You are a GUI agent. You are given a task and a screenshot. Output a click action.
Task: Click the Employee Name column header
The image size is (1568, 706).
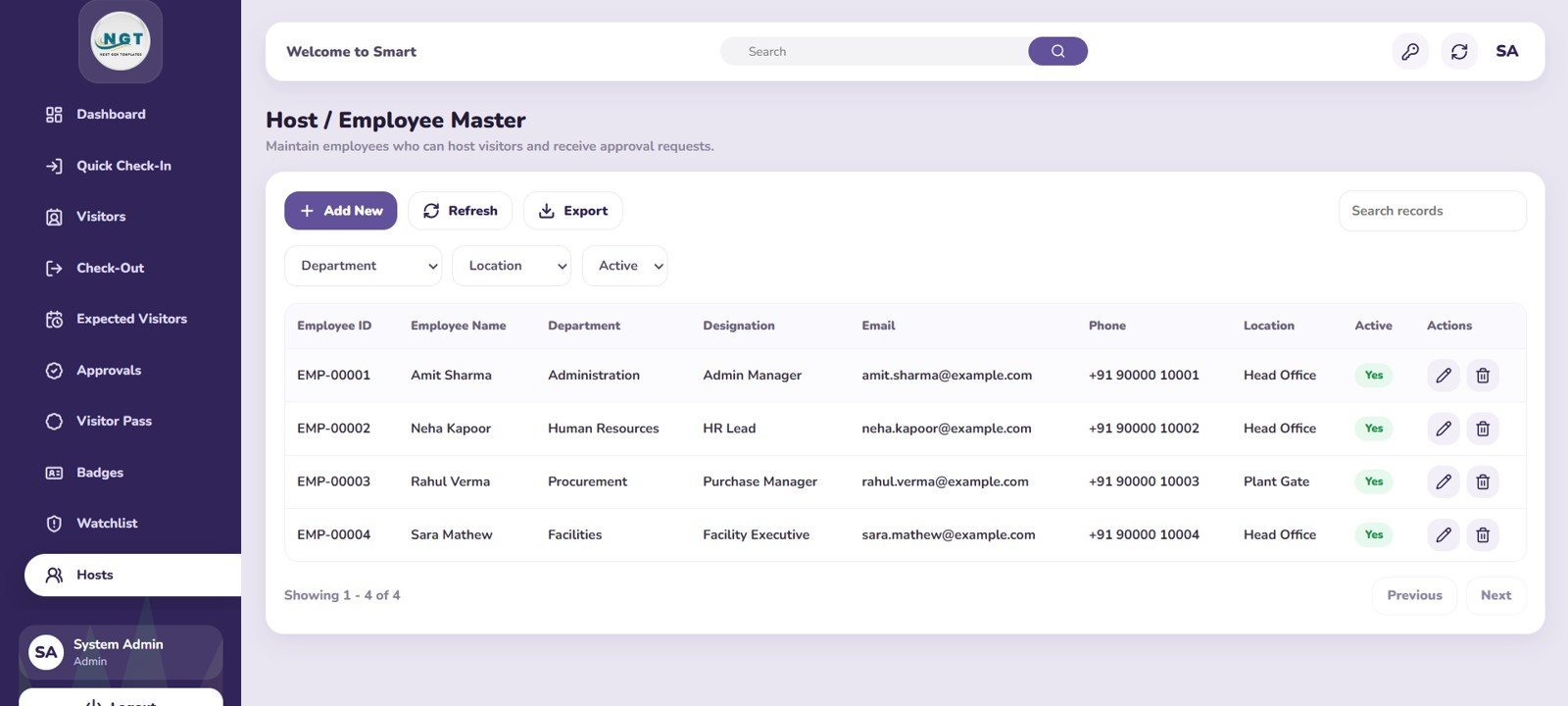tap(459, 326)
